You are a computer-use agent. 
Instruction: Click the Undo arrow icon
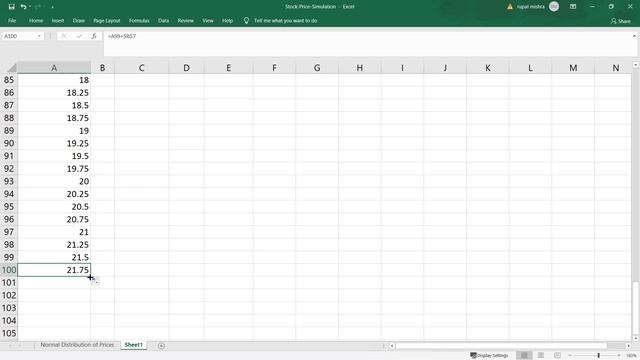tap(23, 7)
